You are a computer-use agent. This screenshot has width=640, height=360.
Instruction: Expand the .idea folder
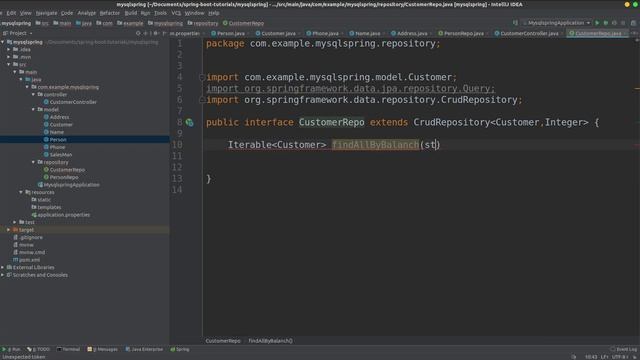(x=9, y=49)
